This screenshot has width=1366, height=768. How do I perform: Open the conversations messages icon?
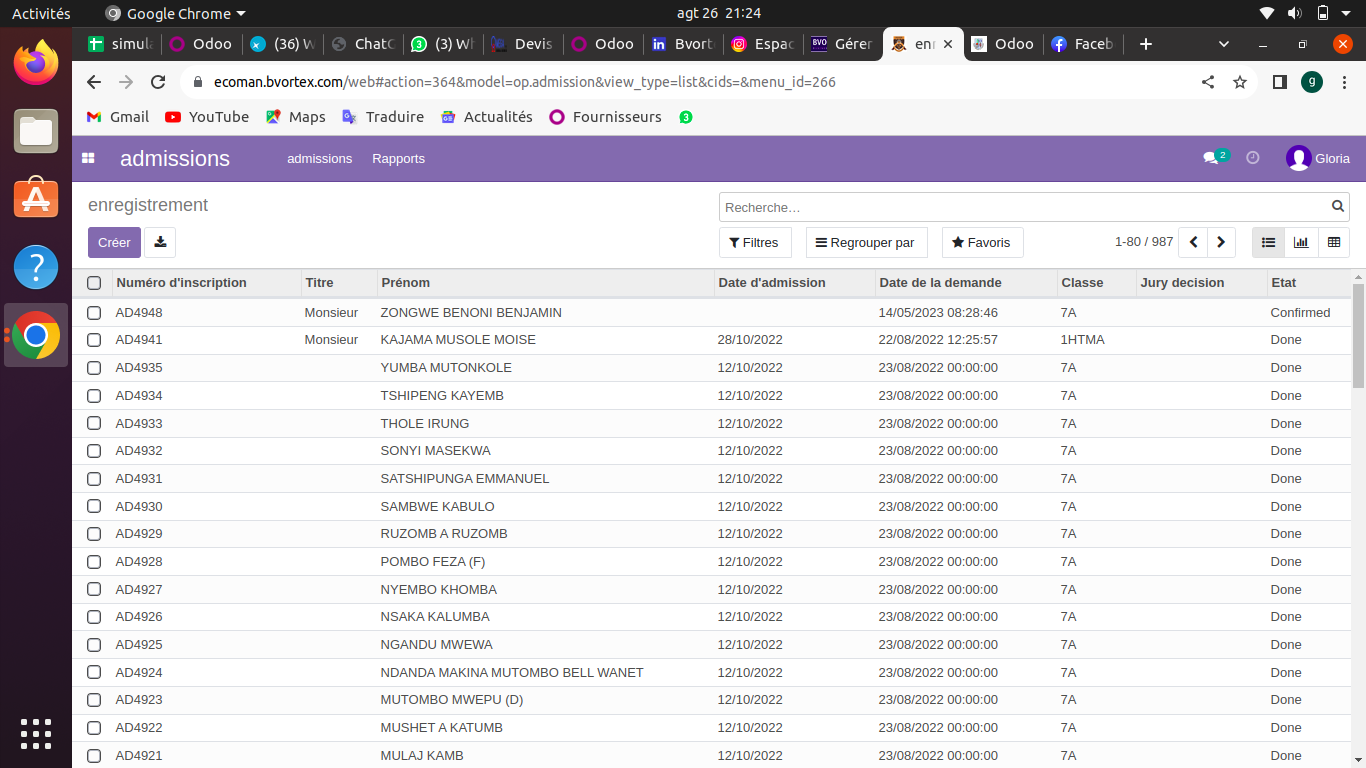point(1211,158)
